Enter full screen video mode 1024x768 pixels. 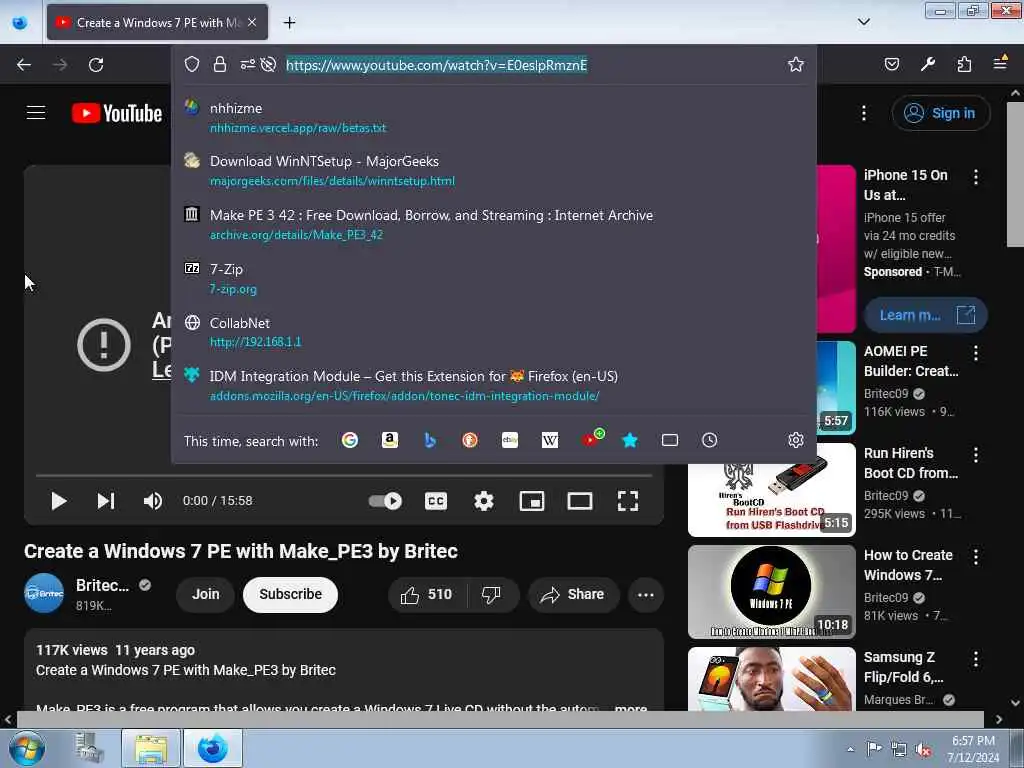point(628,501)
